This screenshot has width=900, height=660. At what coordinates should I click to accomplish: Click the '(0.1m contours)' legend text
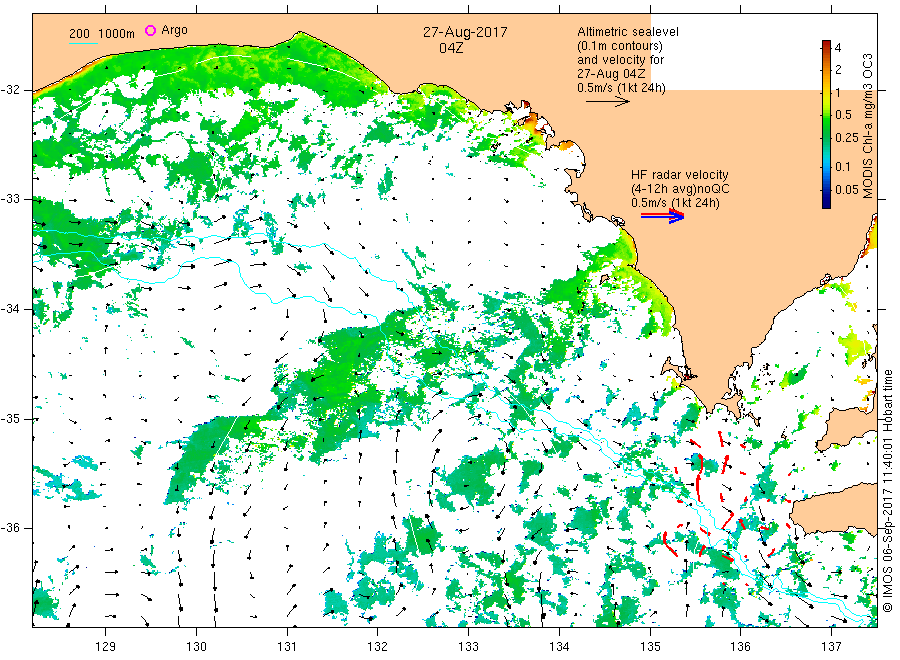(x=619, y=46)
